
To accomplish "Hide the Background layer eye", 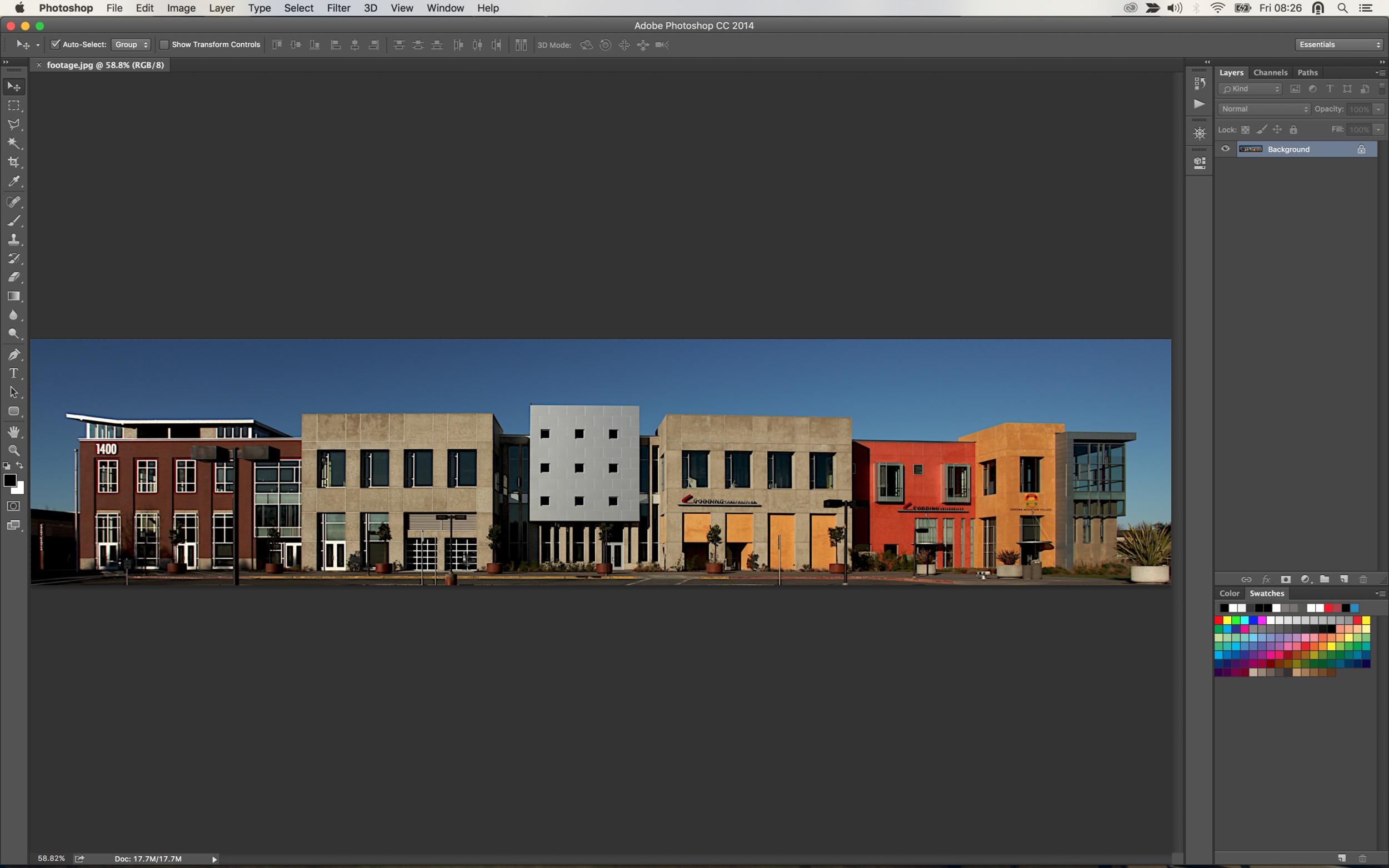I will click(x=1225, y=149).
